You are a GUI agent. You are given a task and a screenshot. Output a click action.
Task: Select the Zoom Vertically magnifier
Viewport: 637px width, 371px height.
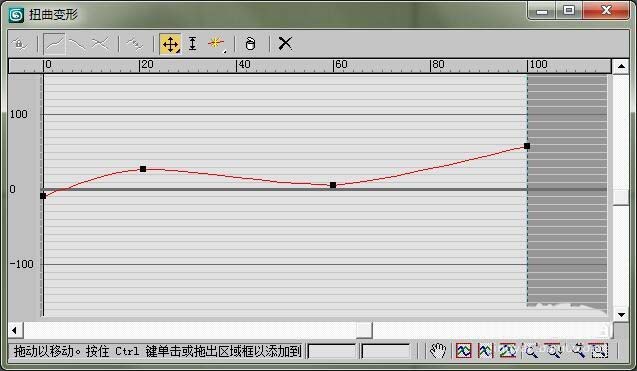pos(554,350)
